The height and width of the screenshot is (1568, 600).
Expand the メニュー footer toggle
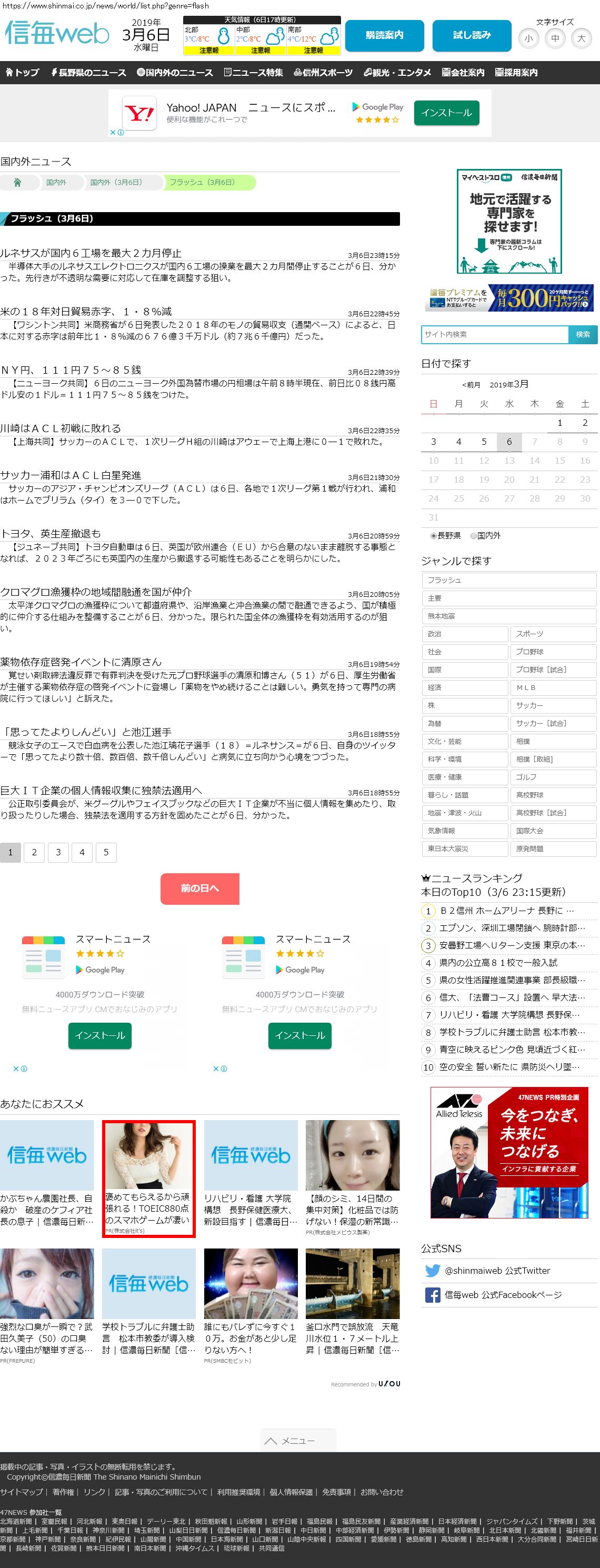tap(298, 1440)
